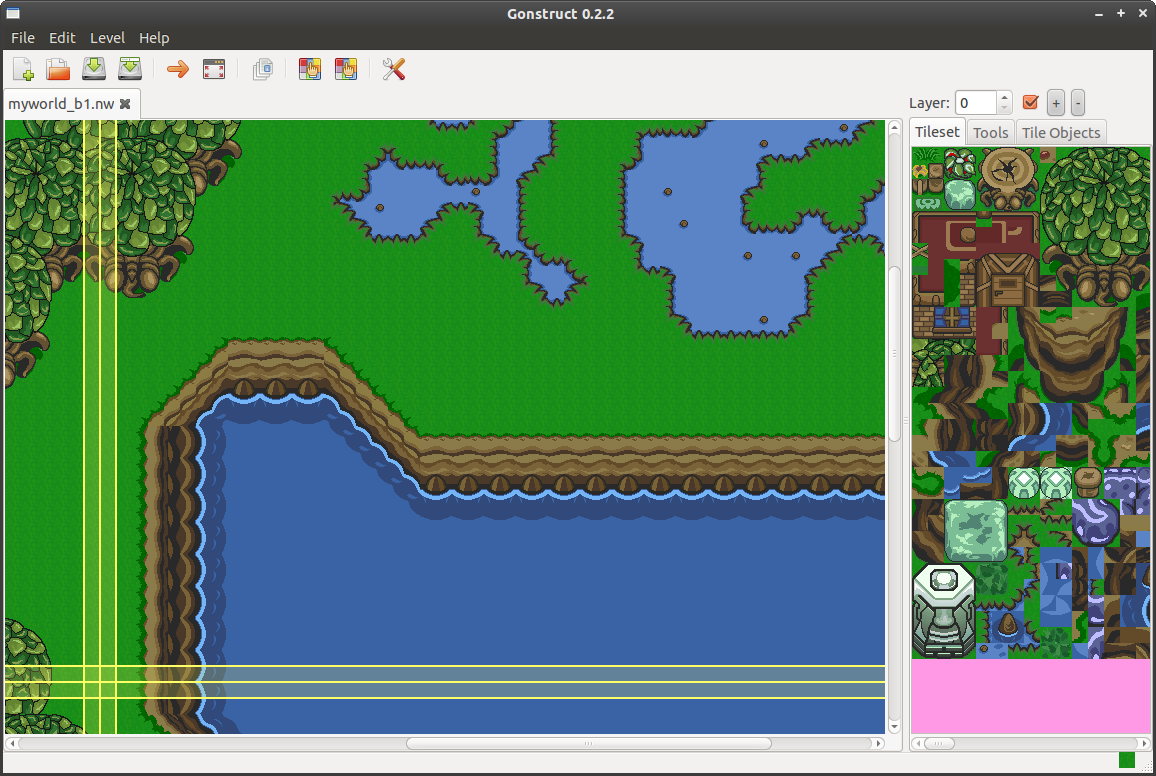
Task: Open an existing level folder
Action: click(x=58, y=69)
